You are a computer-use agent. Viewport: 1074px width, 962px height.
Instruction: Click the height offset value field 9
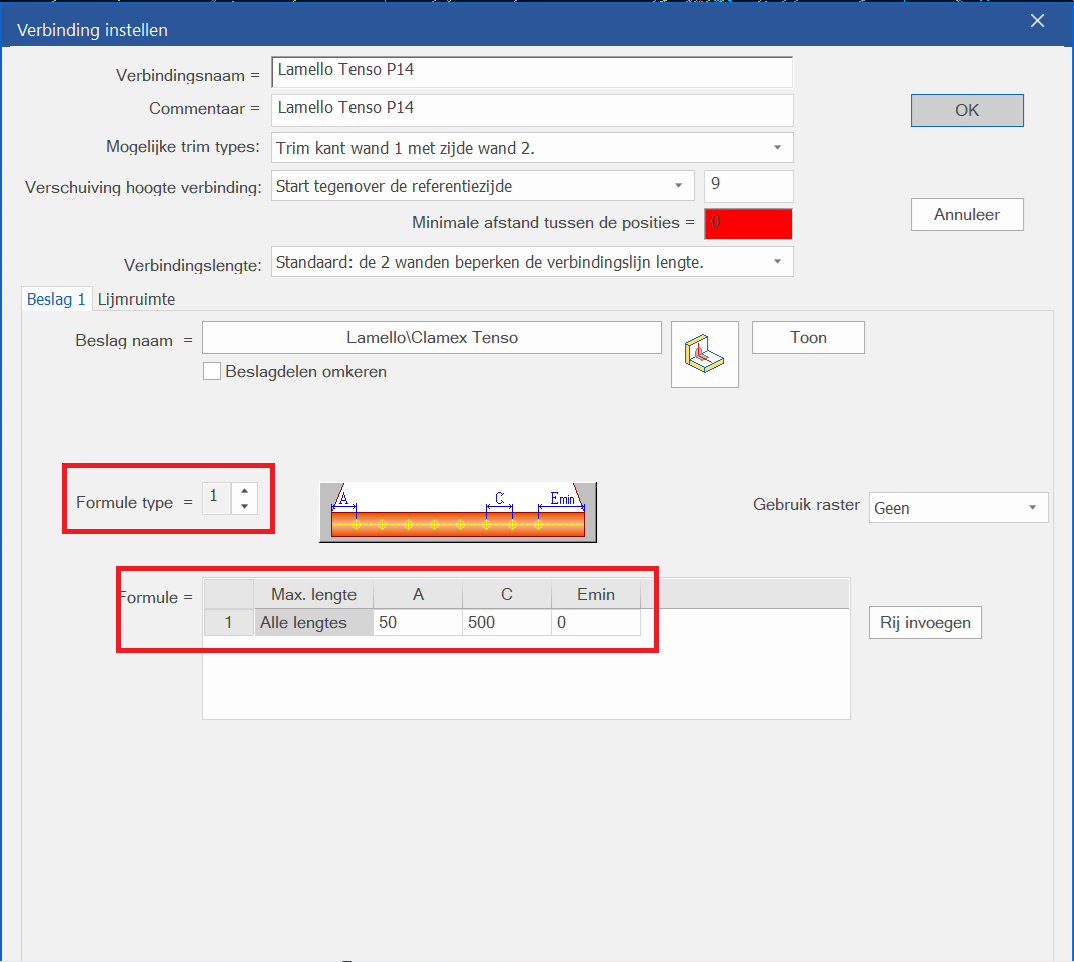(x=749, y=186)
